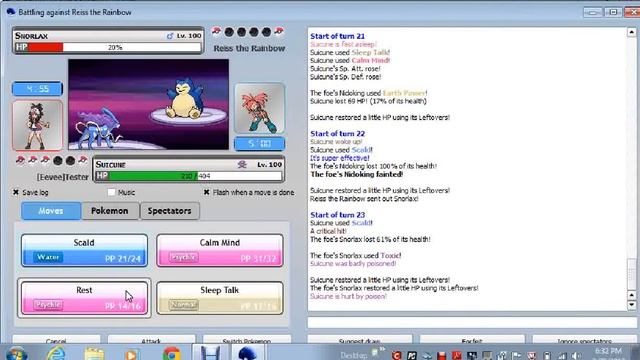
Task: Click the first fainted black ball in Tester's row
Action: 58,160
